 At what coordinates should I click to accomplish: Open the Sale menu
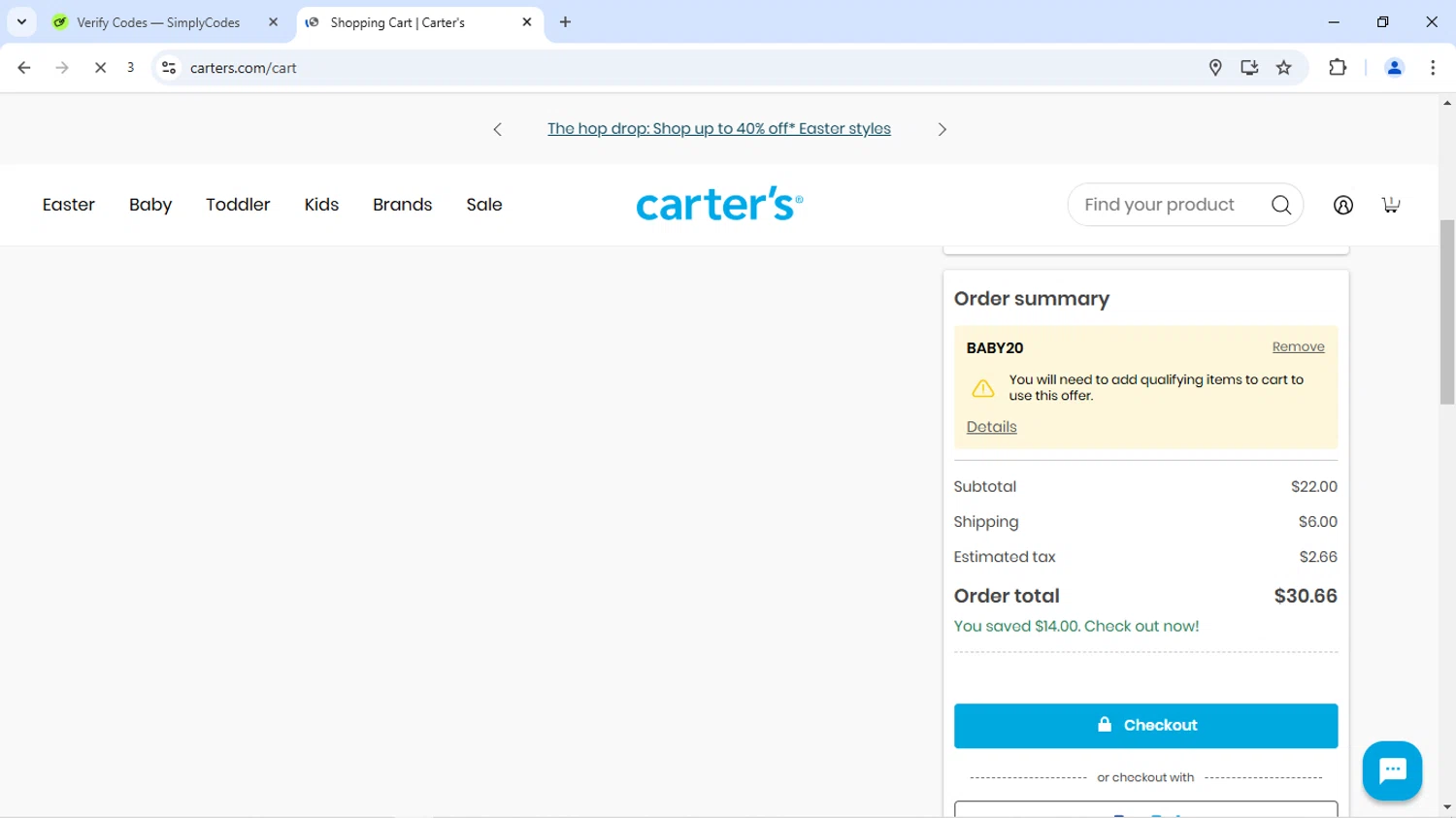click(x=484, y=205)
